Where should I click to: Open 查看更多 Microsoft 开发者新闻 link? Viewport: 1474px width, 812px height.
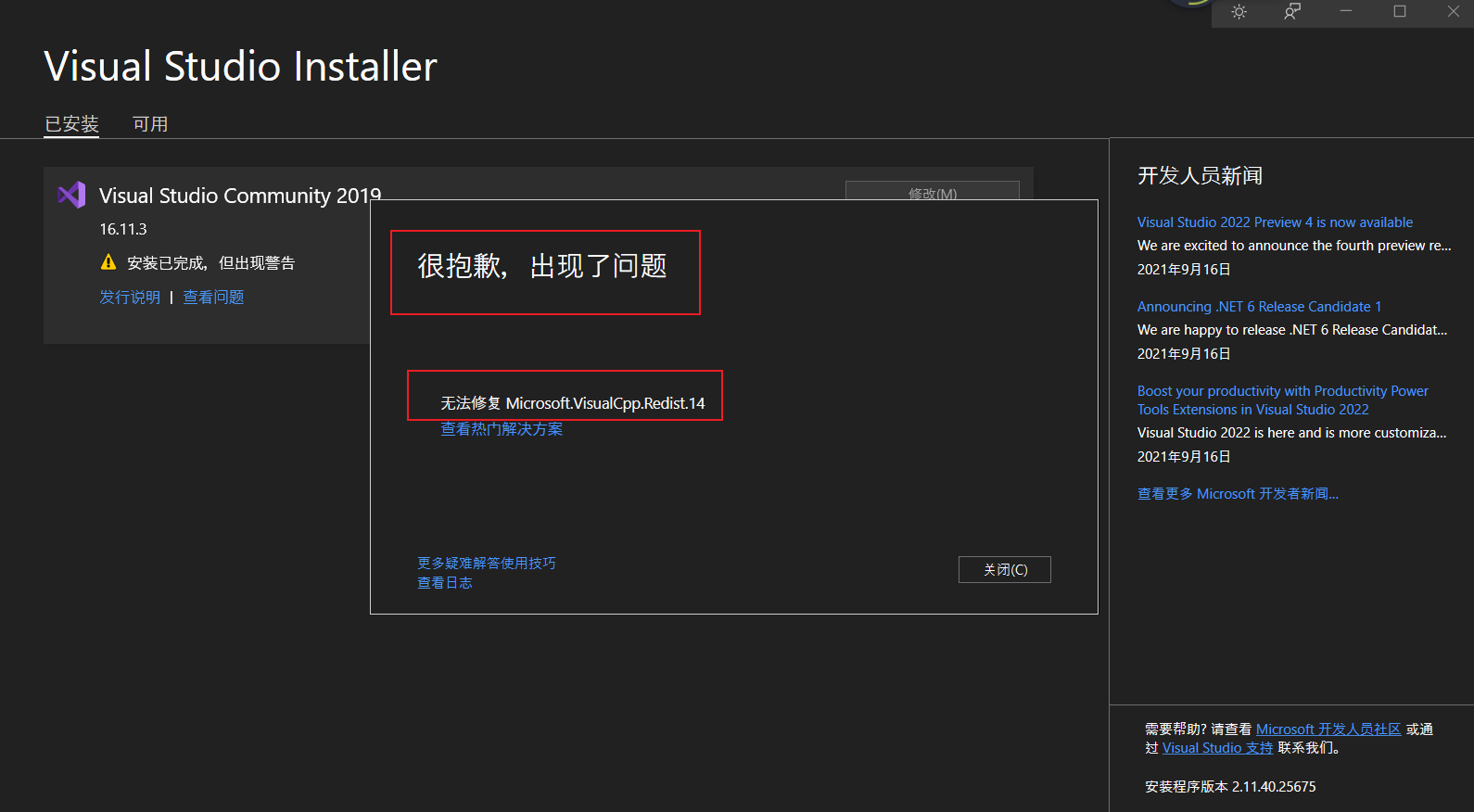point(1238,494)
